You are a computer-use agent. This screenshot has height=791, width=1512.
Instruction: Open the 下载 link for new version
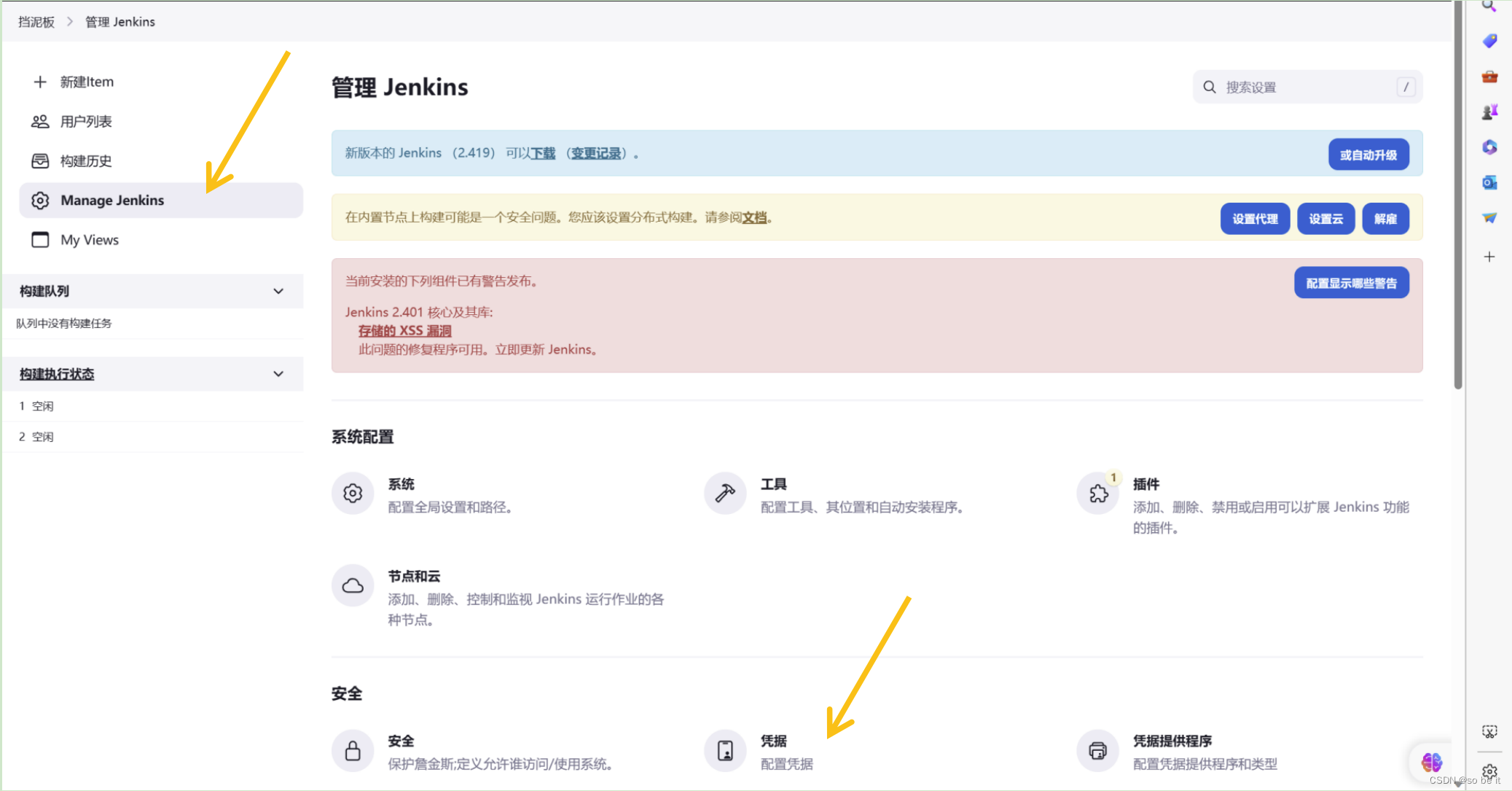pos(543,153)
